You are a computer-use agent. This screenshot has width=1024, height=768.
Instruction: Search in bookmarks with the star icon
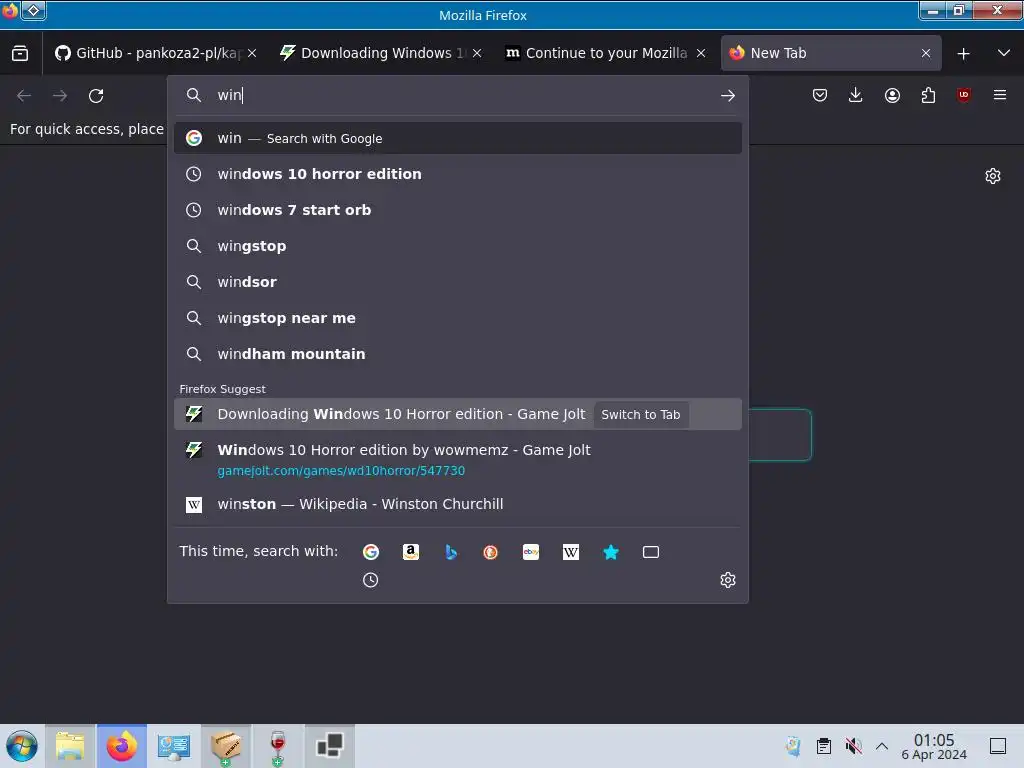click(x=611, y=552)
